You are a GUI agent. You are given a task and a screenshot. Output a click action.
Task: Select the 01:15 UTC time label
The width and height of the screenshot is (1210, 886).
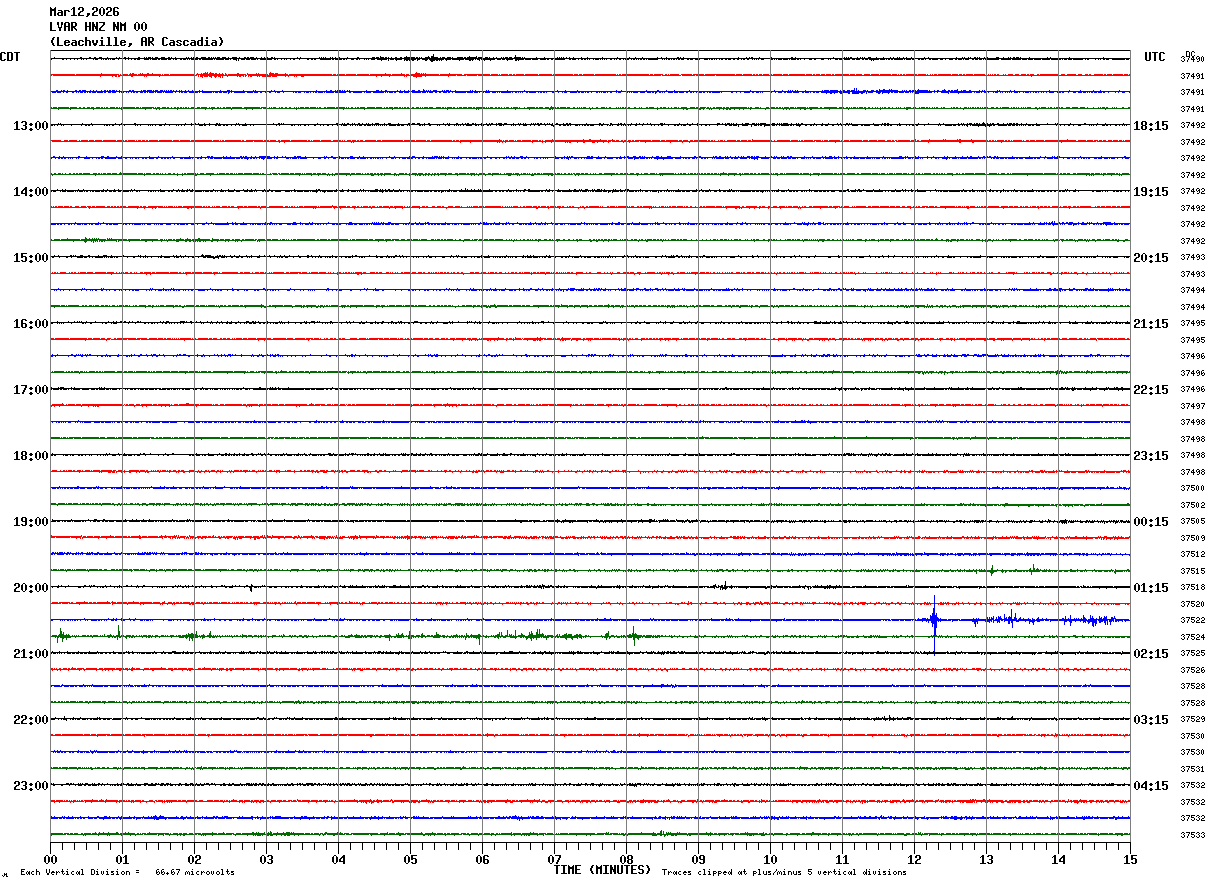[1151, 588]
